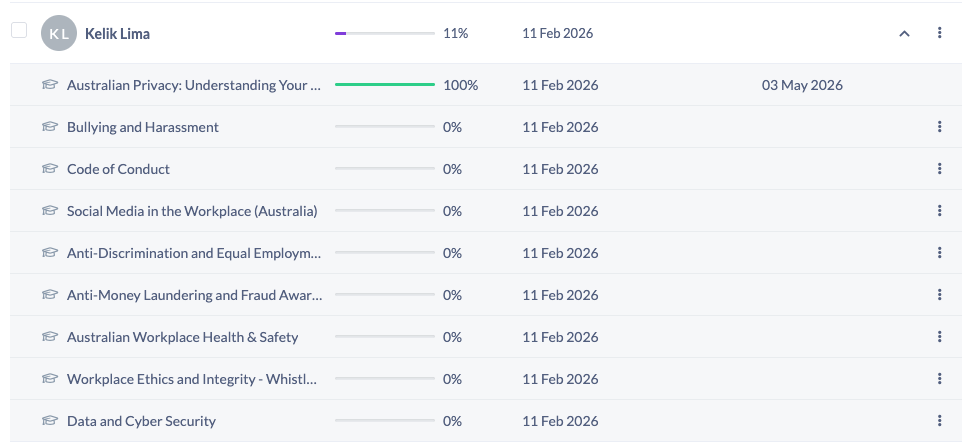Viewport: 972px width, 444px height.
Task: Click the KL avatar circle
Action: (x=59, y=33)
